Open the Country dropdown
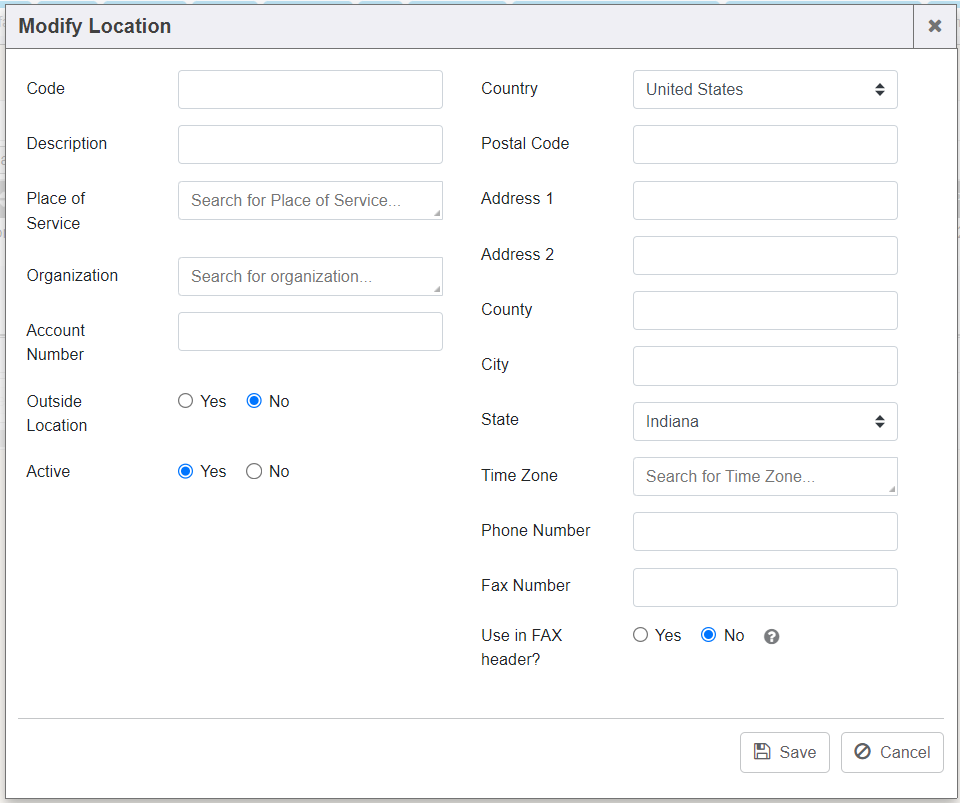Viewport: 960px width, 803px height. point(765,89)
